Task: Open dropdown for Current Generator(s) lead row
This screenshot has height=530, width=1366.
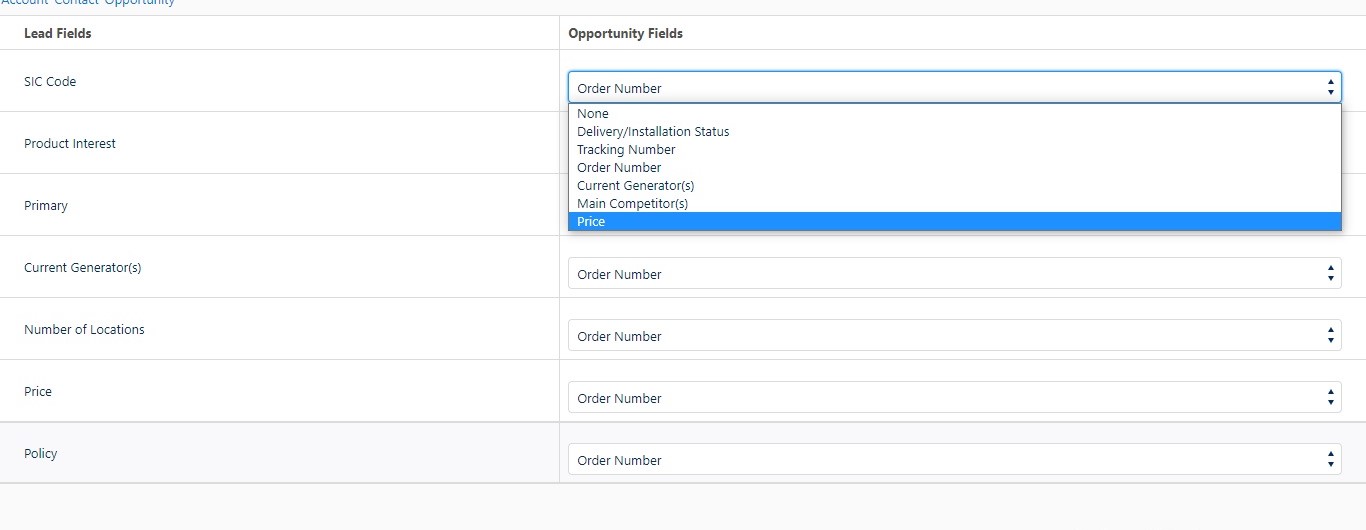Action: pyautogui.click(x=954, y=274)
